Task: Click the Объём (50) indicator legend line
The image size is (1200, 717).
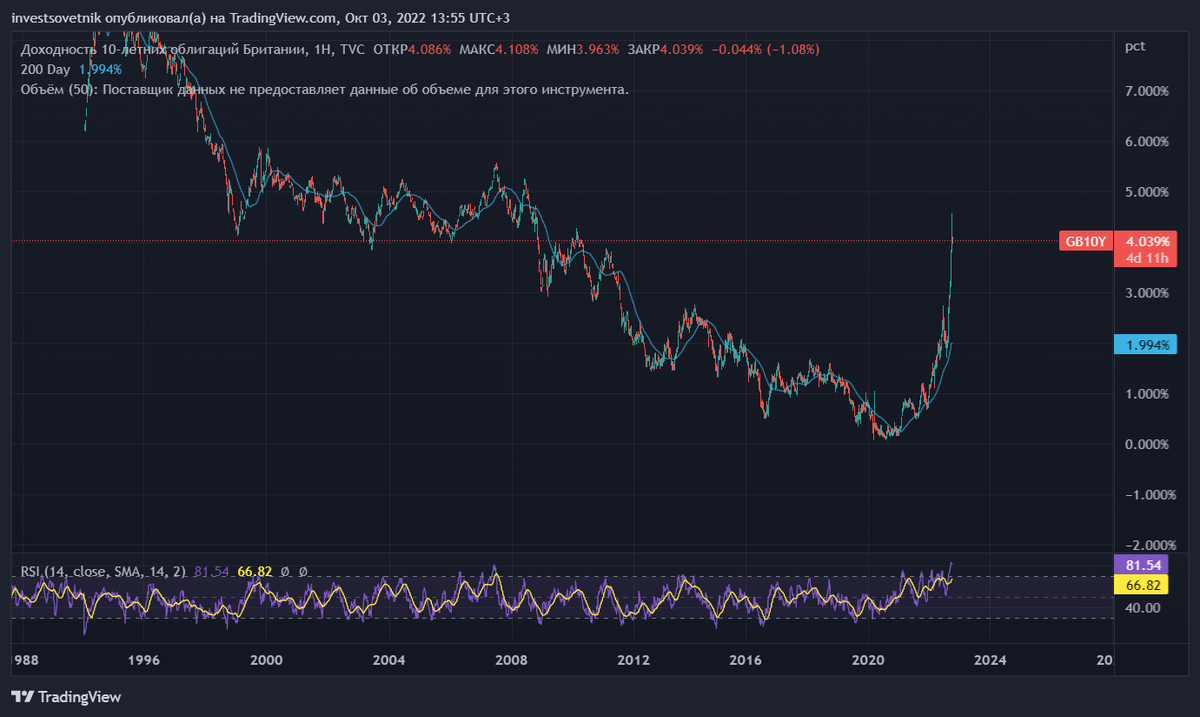Action: pyautogui.click(x=324, y=89)
